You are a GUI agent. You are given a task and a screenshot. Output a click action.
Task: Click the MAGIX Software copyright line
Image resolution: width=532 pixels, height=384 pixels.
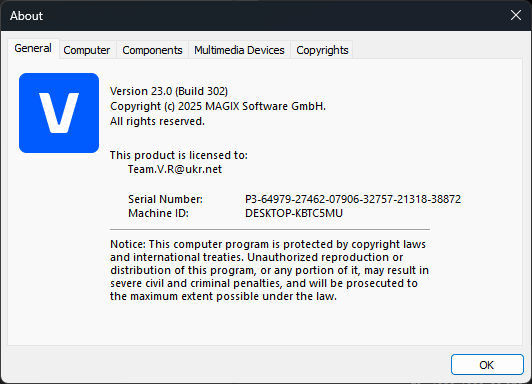[218, 107]
